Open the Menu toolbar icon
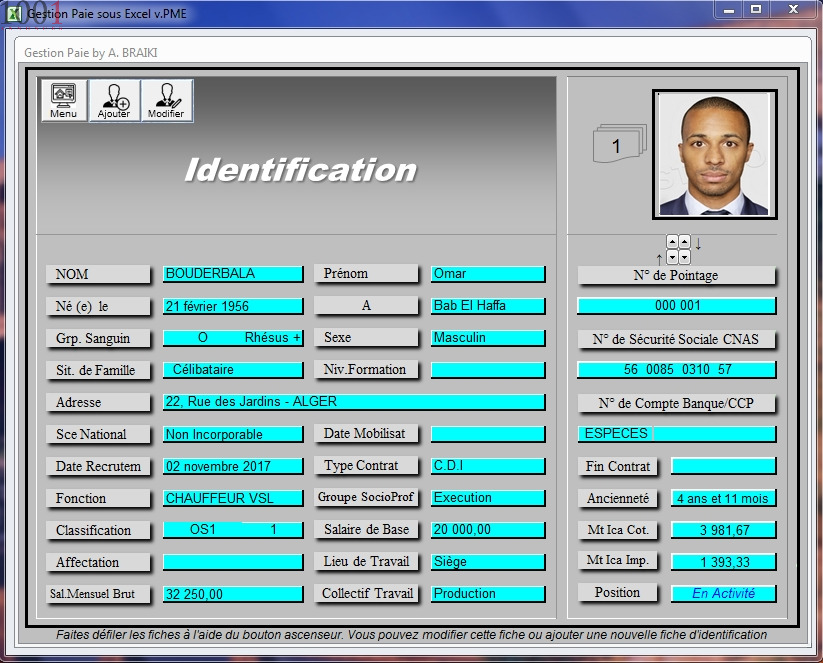The width and height of the screenshot is (823, 663). [x=64, y=100]
